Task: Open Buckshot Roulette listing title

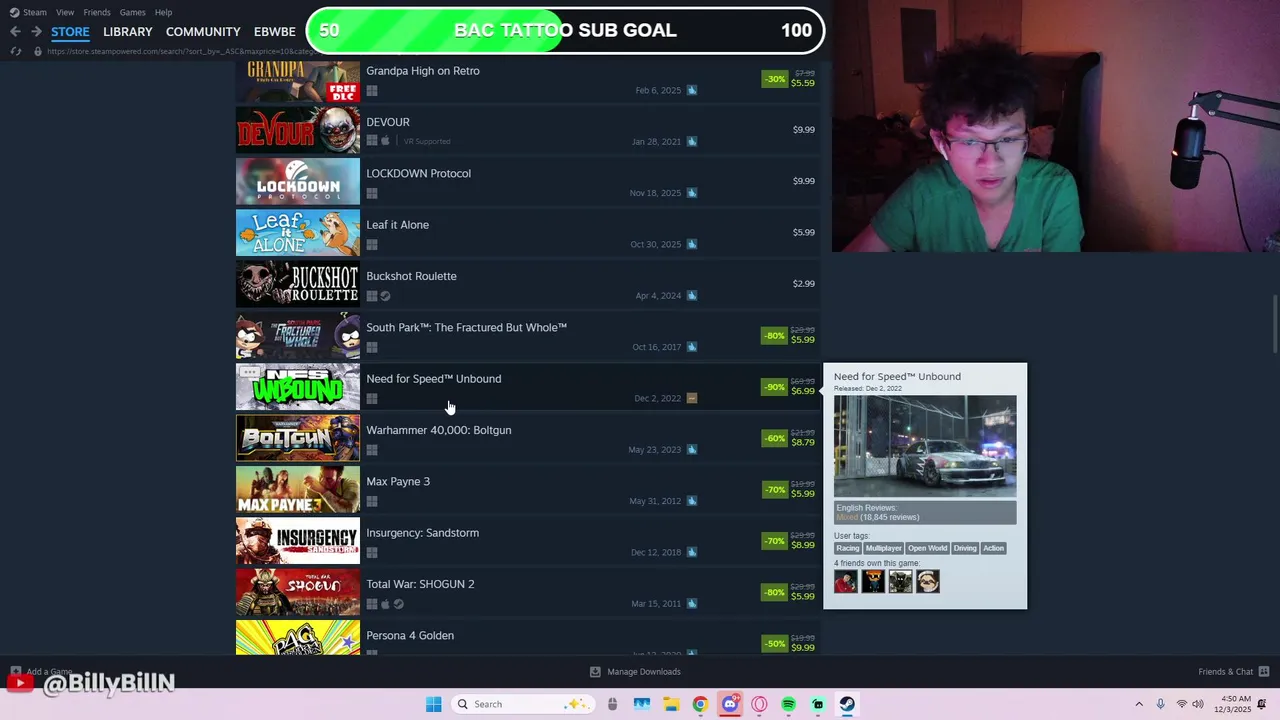Action: (x=411, y=276)
